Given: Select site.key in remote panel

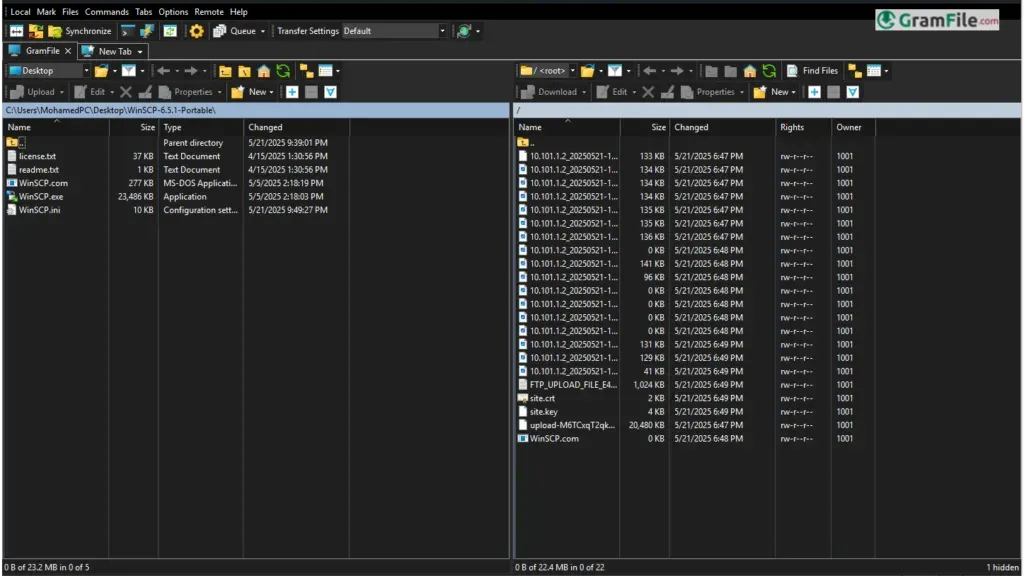Looking at the screenshot, I should (x=543, y=411).
